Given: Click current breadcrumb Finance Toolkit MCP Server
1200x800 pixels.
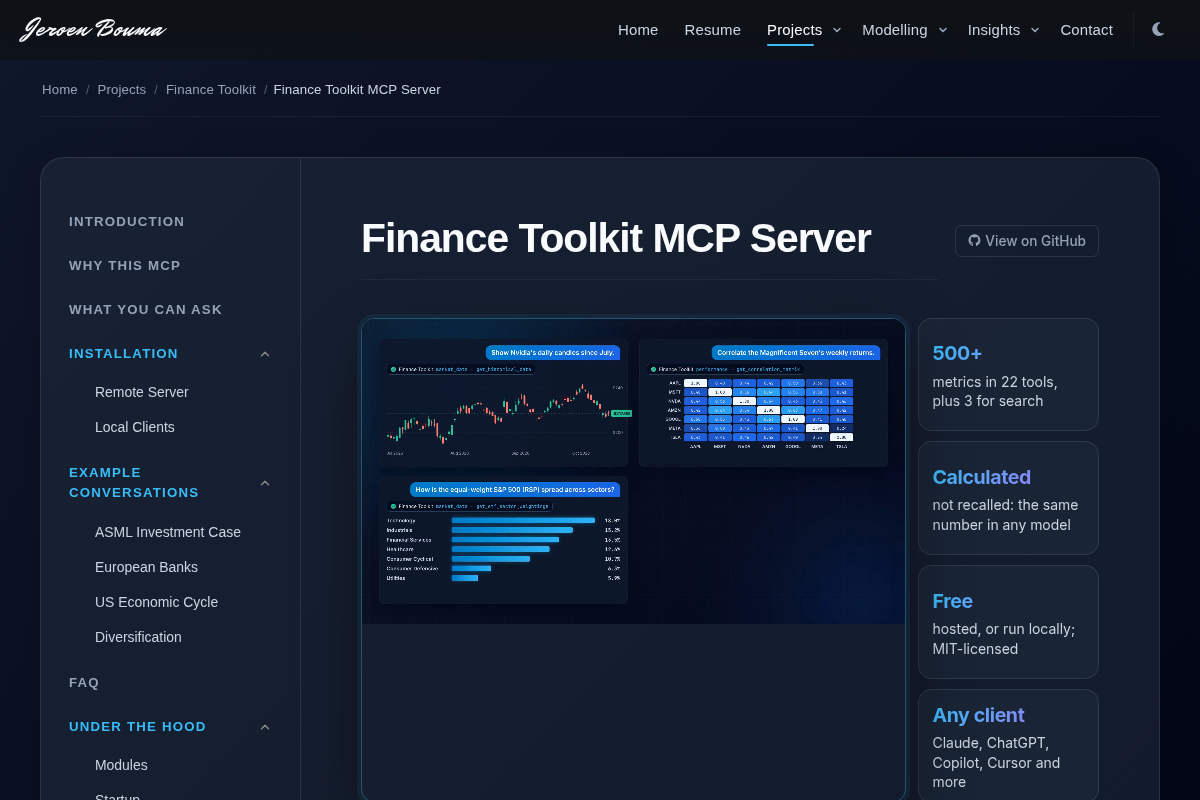Looking at the screenshot, I should 357,90.
